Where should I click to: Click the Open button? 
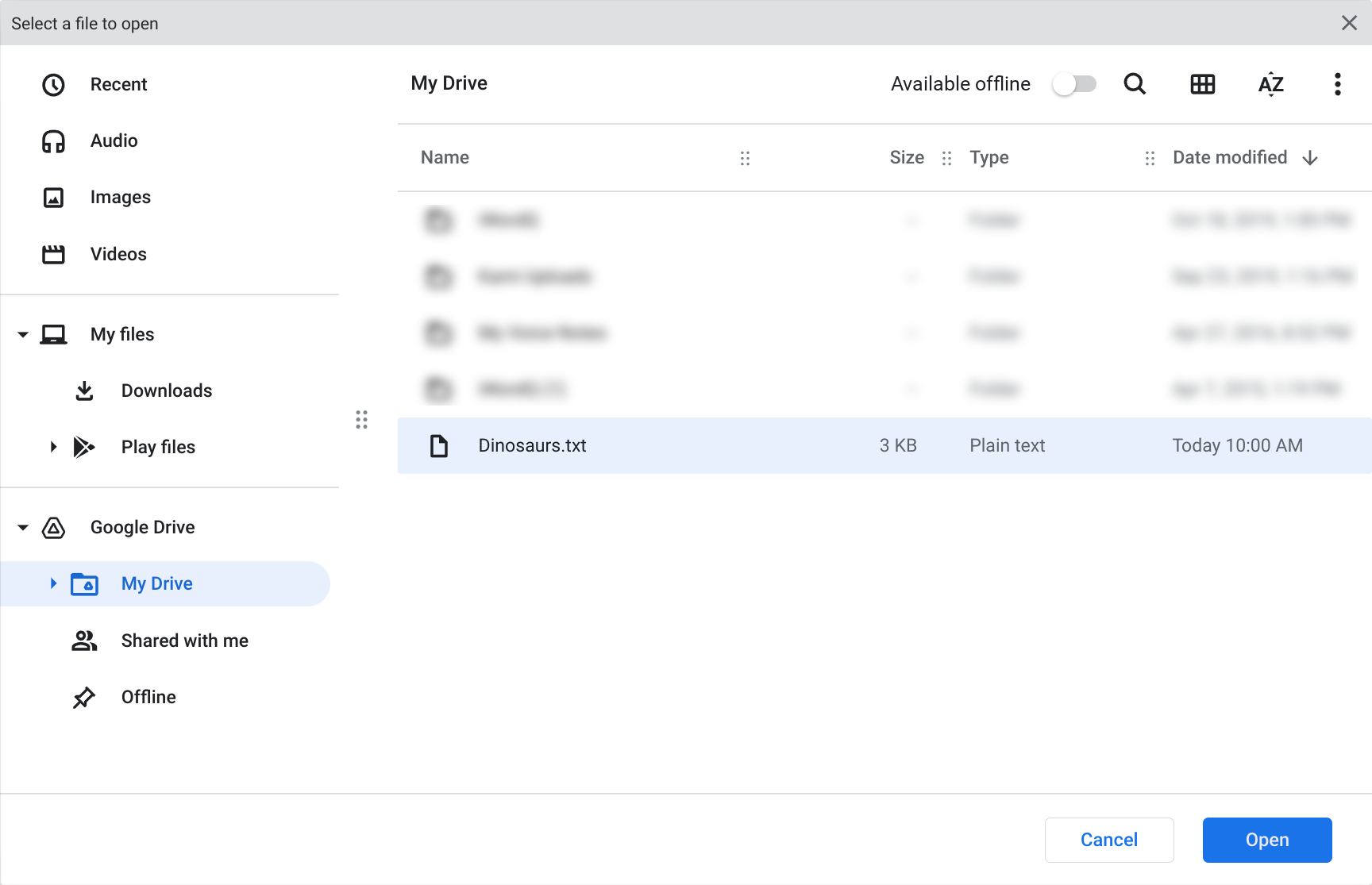(1267, 840)
